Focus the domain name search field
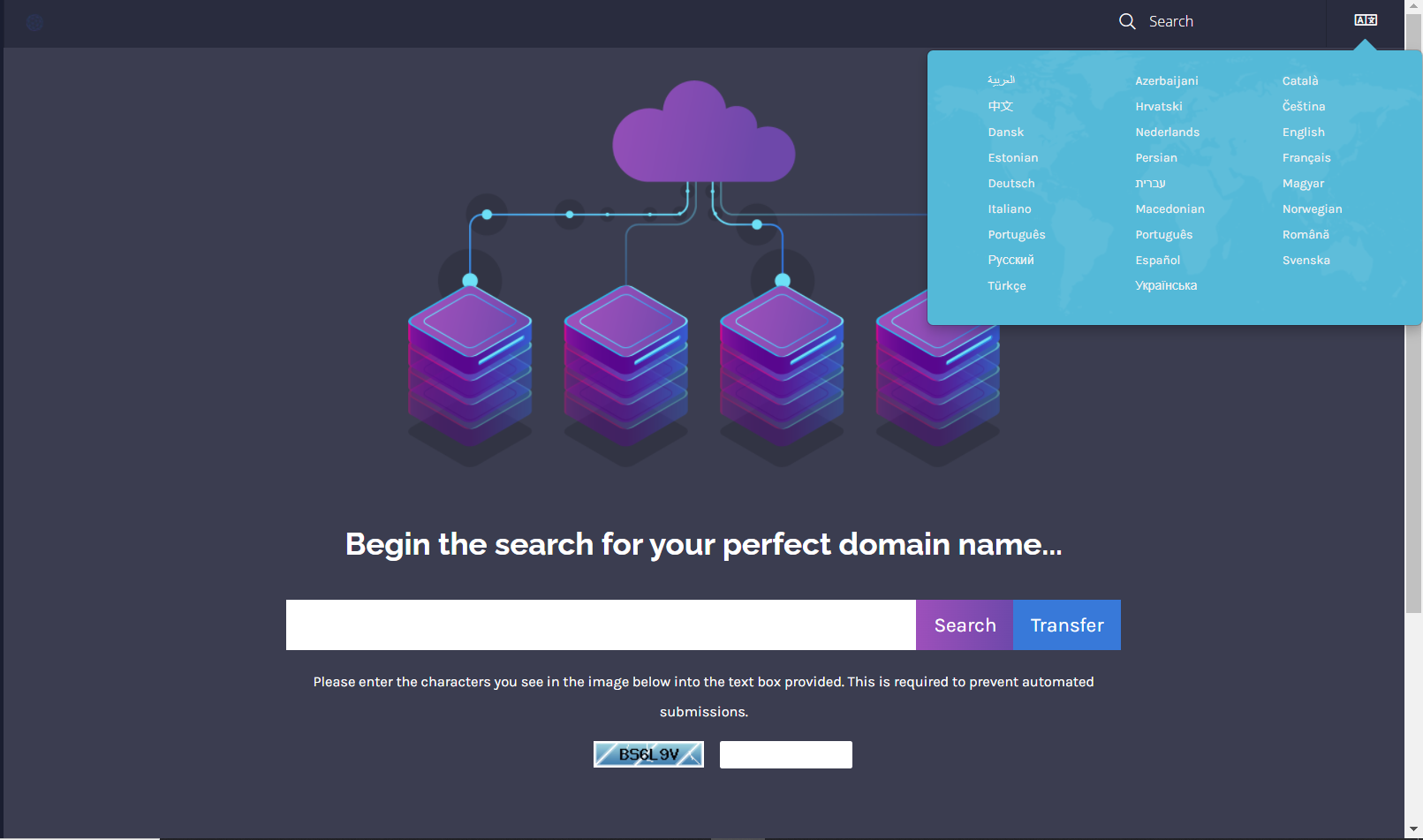The image size is (1423, 840). (x=601, y=625)
